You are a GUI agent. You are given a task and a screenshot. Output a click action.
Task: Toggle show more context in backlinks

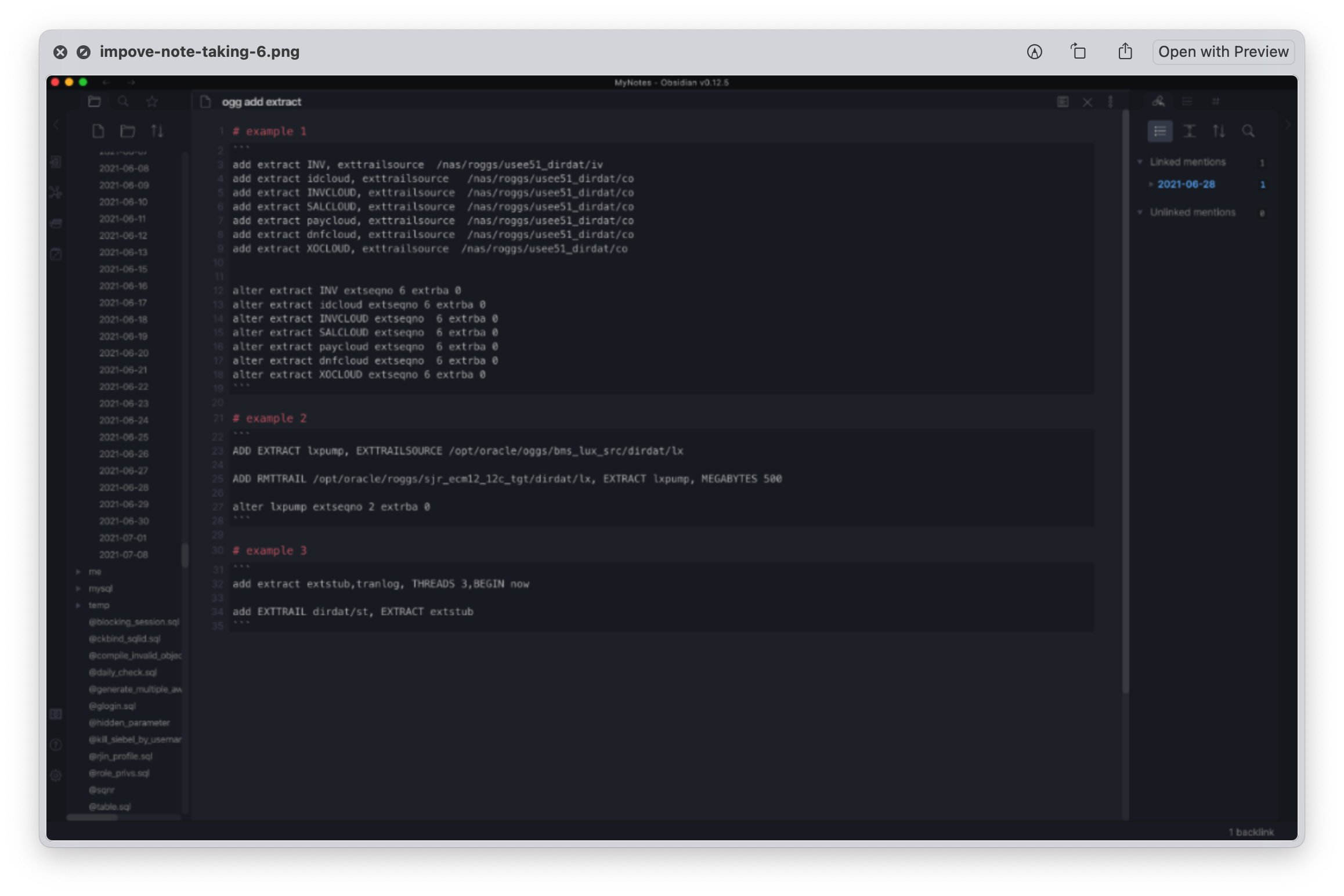pos(1189,131)
